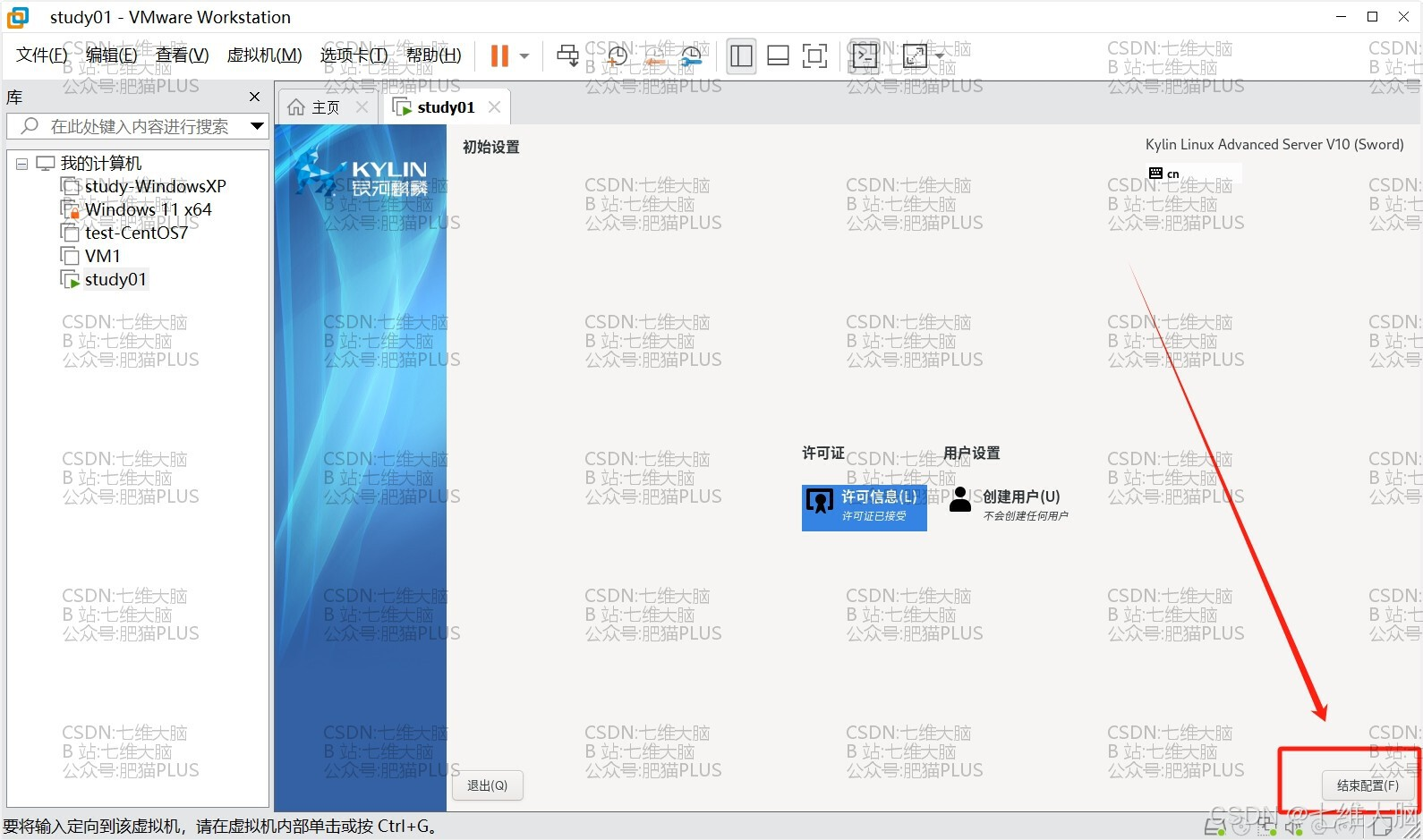Open the power options dropdown arrow beside pause

point(524,55)
